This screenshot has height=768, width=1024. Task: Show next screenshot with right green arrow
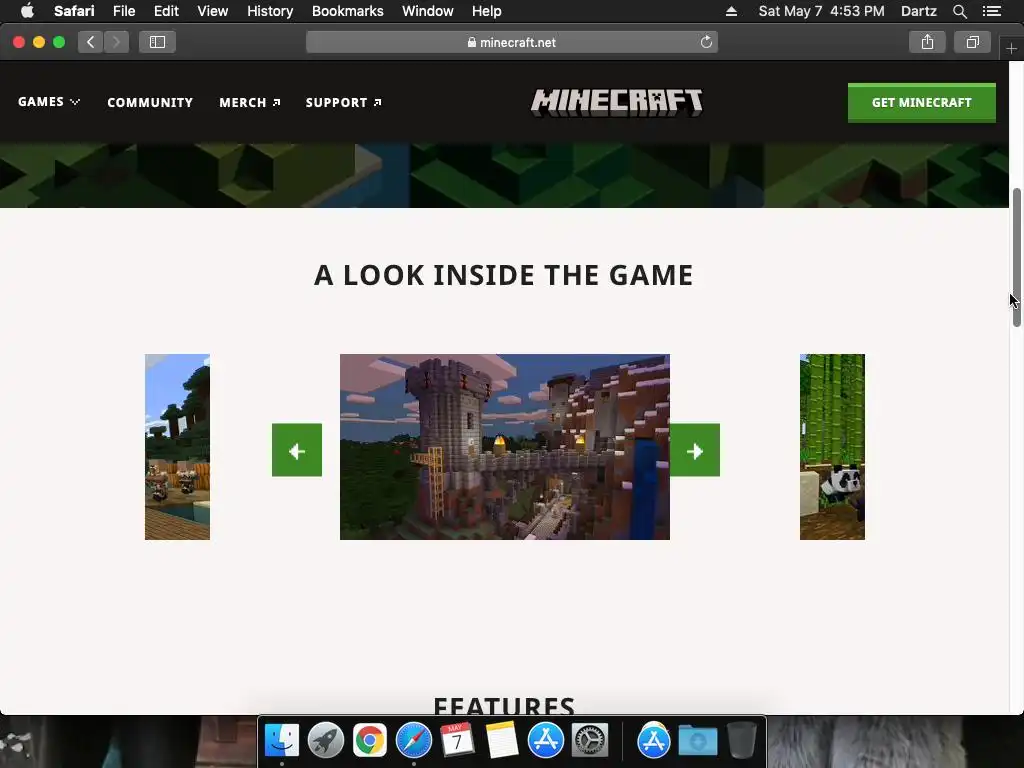pos(695,450)
